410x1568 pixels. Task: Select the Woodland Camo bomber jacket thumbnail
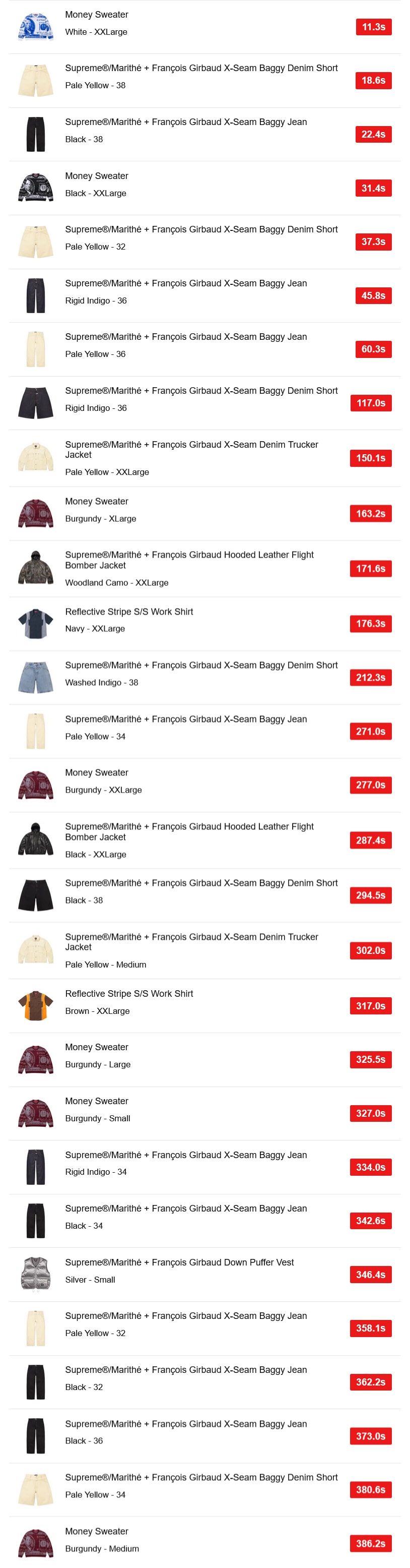[35, 569]
